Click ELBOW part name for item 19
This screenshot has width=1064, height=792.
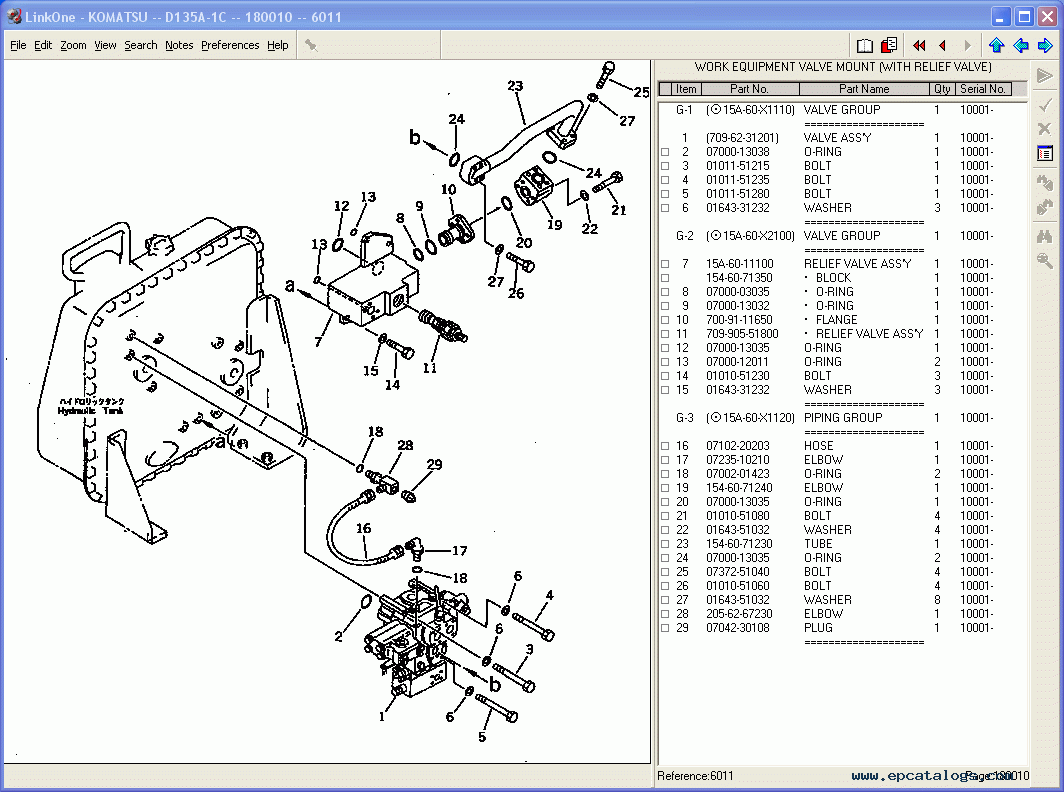[x=823, y=488]
